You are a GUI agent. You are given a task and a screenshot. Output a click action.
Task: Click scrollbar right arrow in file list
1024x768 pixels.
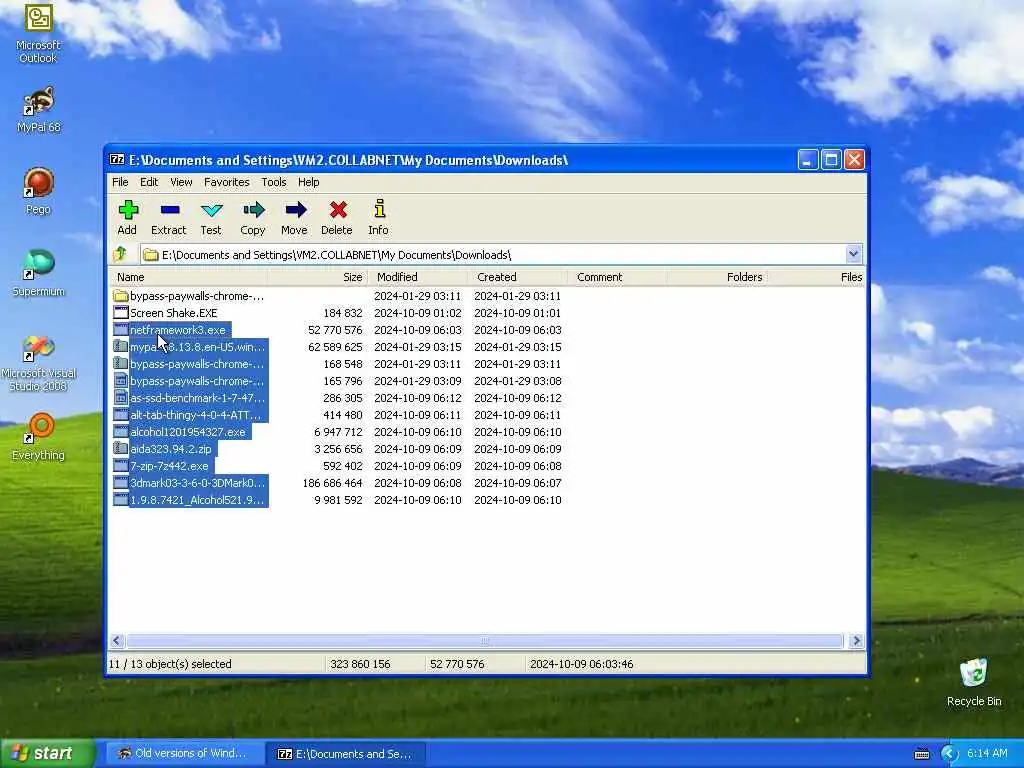[856, 641]
